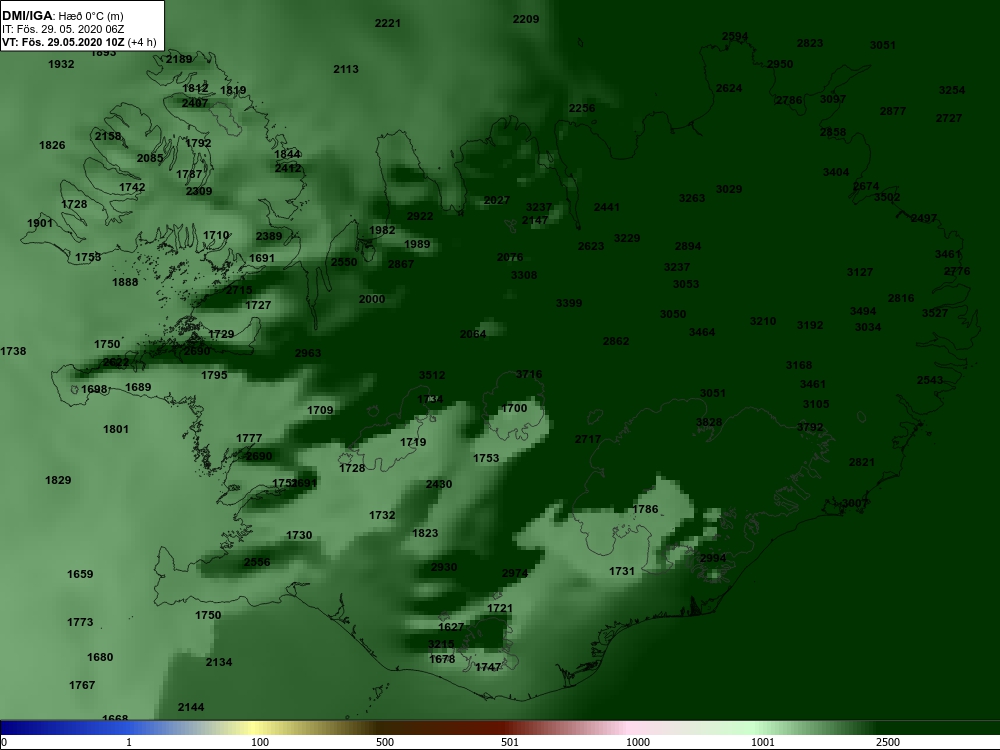
Task: Click the color scale label '1001'
Action: [x=763, y=742]
